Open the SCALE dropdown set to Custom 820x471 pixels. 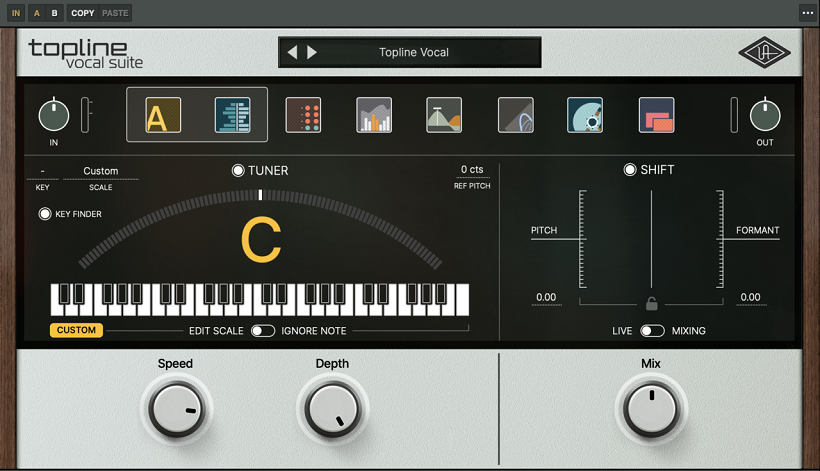coord(101,171)
